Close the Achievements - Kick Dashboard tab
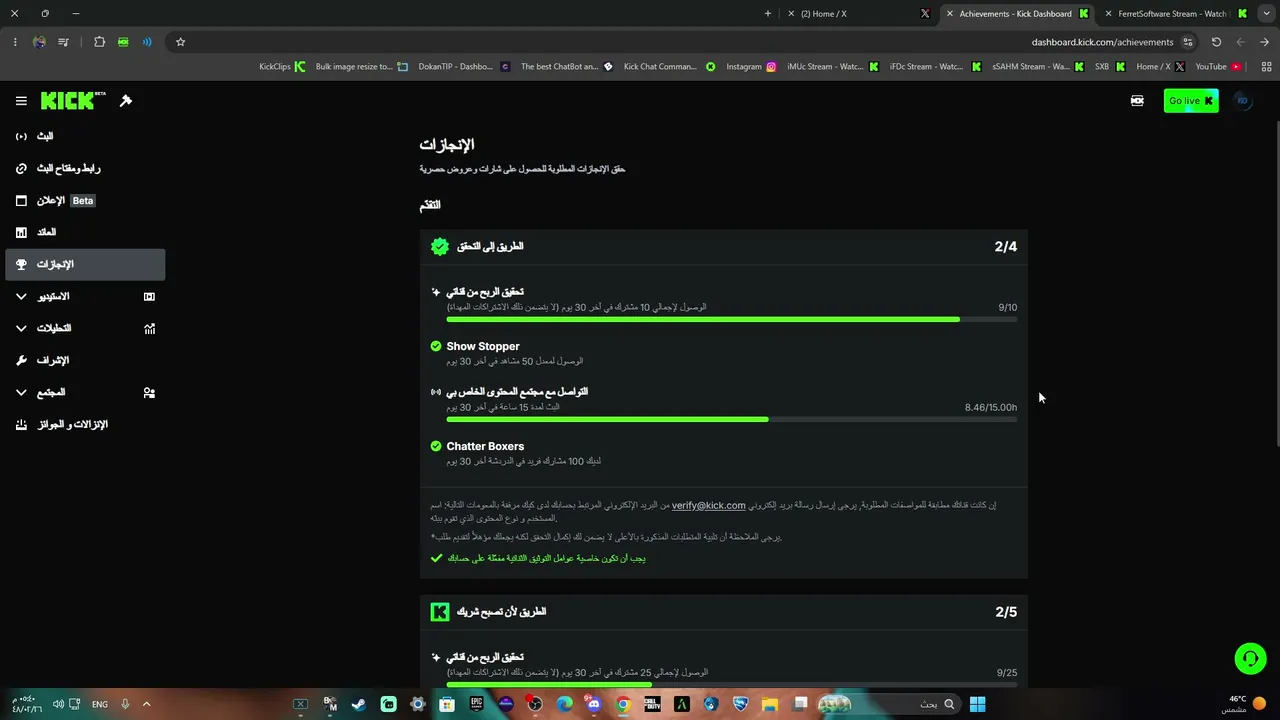 coord(950,14)
